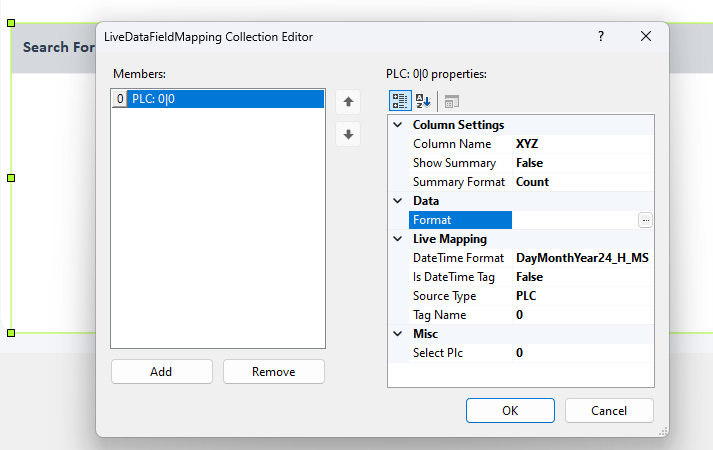
Task: Select the Source Type PLC value
Action: [582, 296]
